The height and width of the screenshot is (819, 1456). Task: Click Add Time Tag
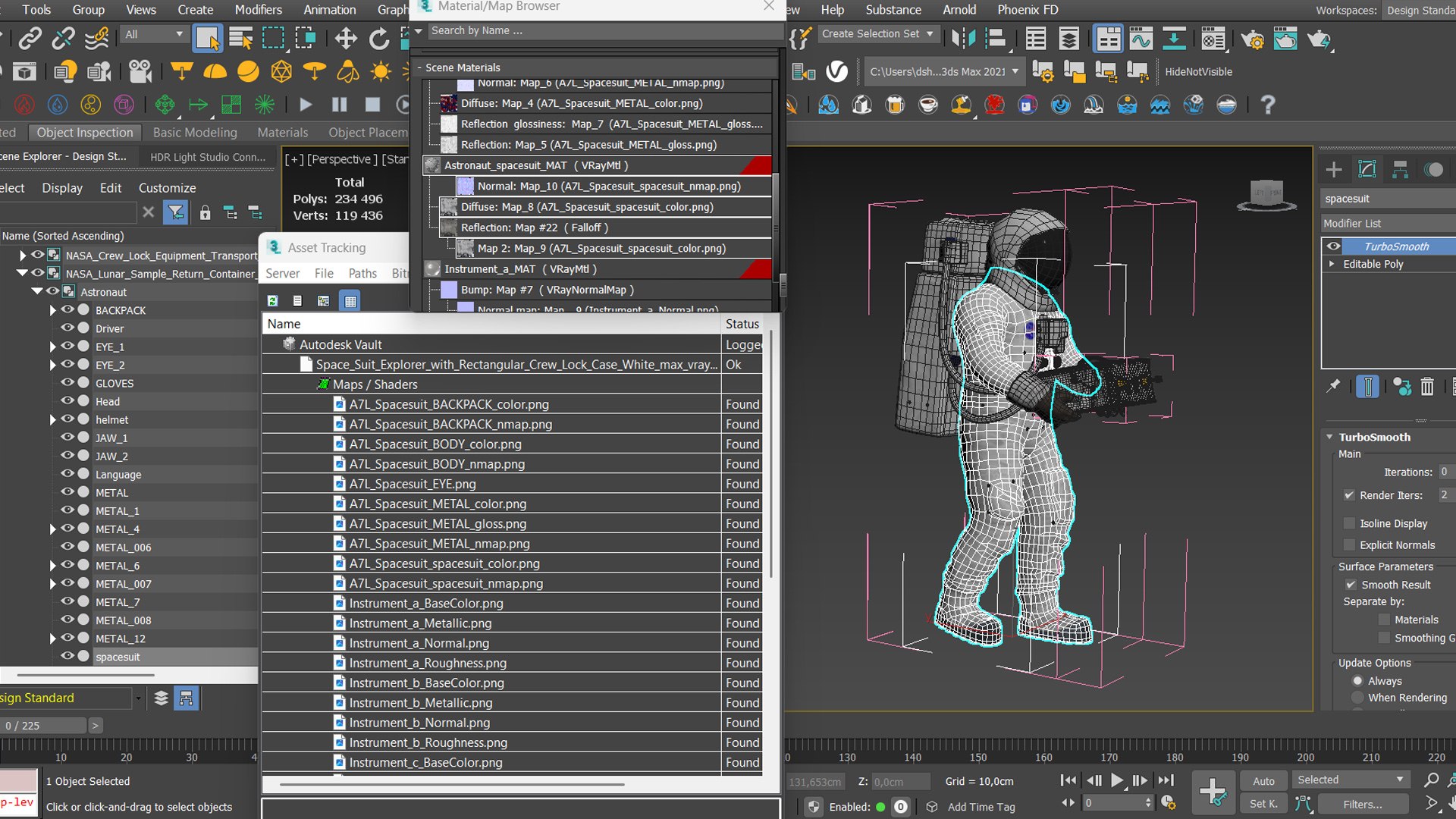pyautogui.click(x=981, y=807)
